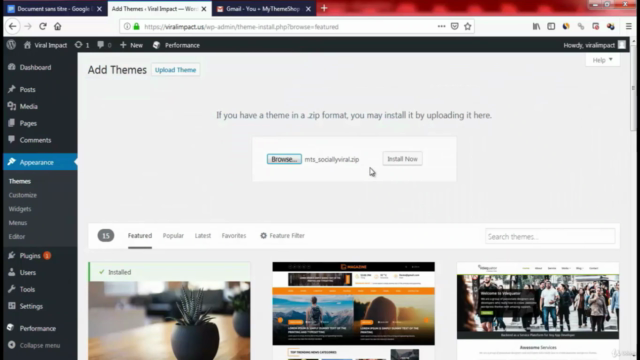Expand the Help dropdown
The width and height of the screenshot is (640, 360).
pyautogui.click(x=602, y=60)
